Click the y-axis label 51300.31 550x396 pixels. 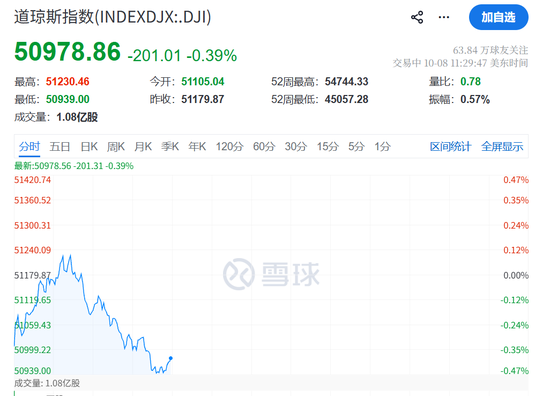32,225
